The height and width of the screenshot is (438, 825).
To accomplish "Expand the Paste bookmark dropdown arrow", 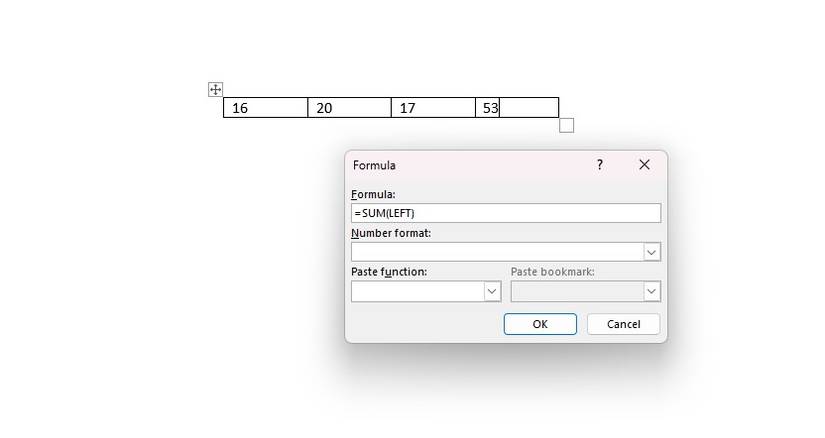I will (x=652, y=291).
